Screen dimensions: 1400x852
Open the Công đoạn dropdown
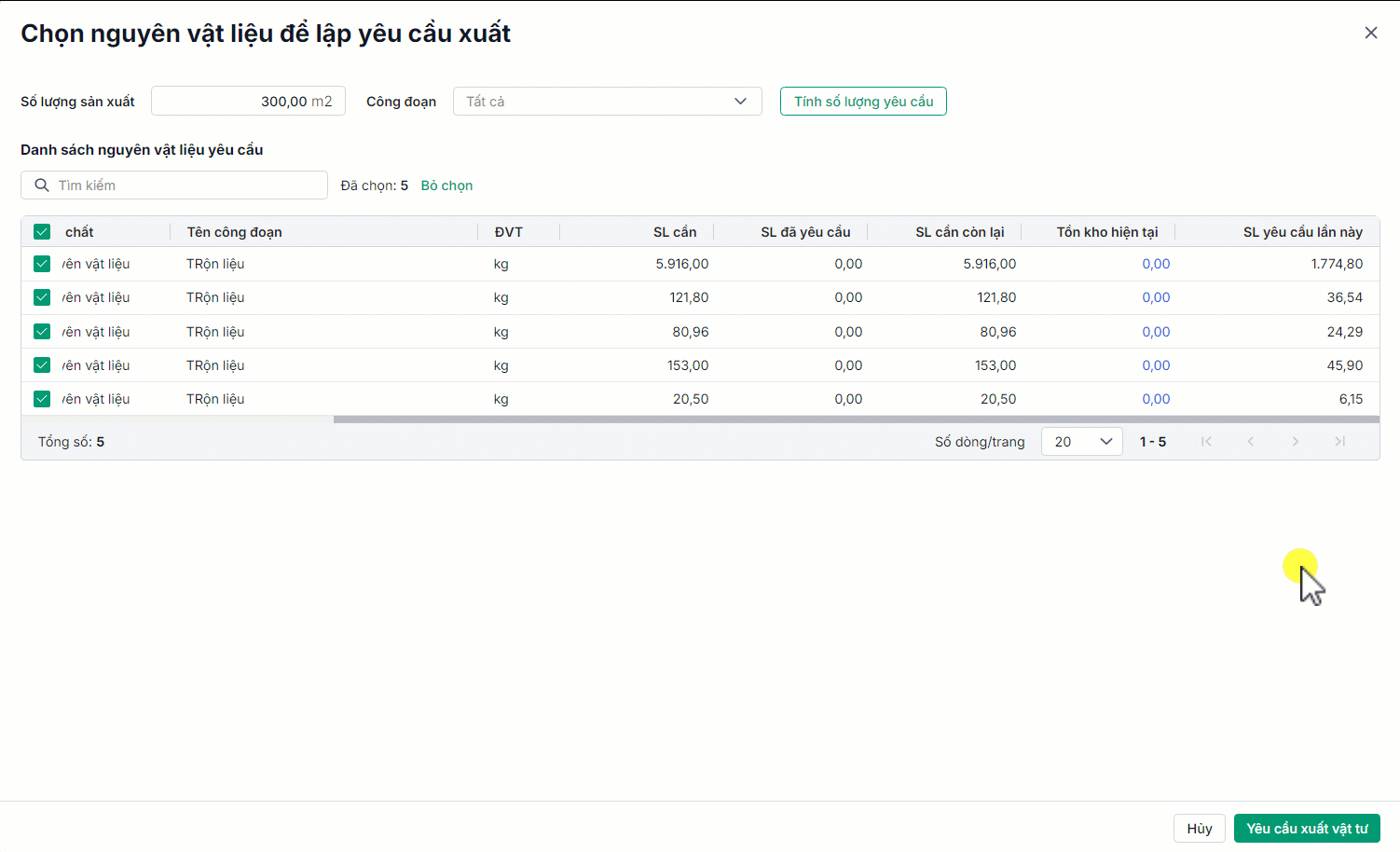607,102
